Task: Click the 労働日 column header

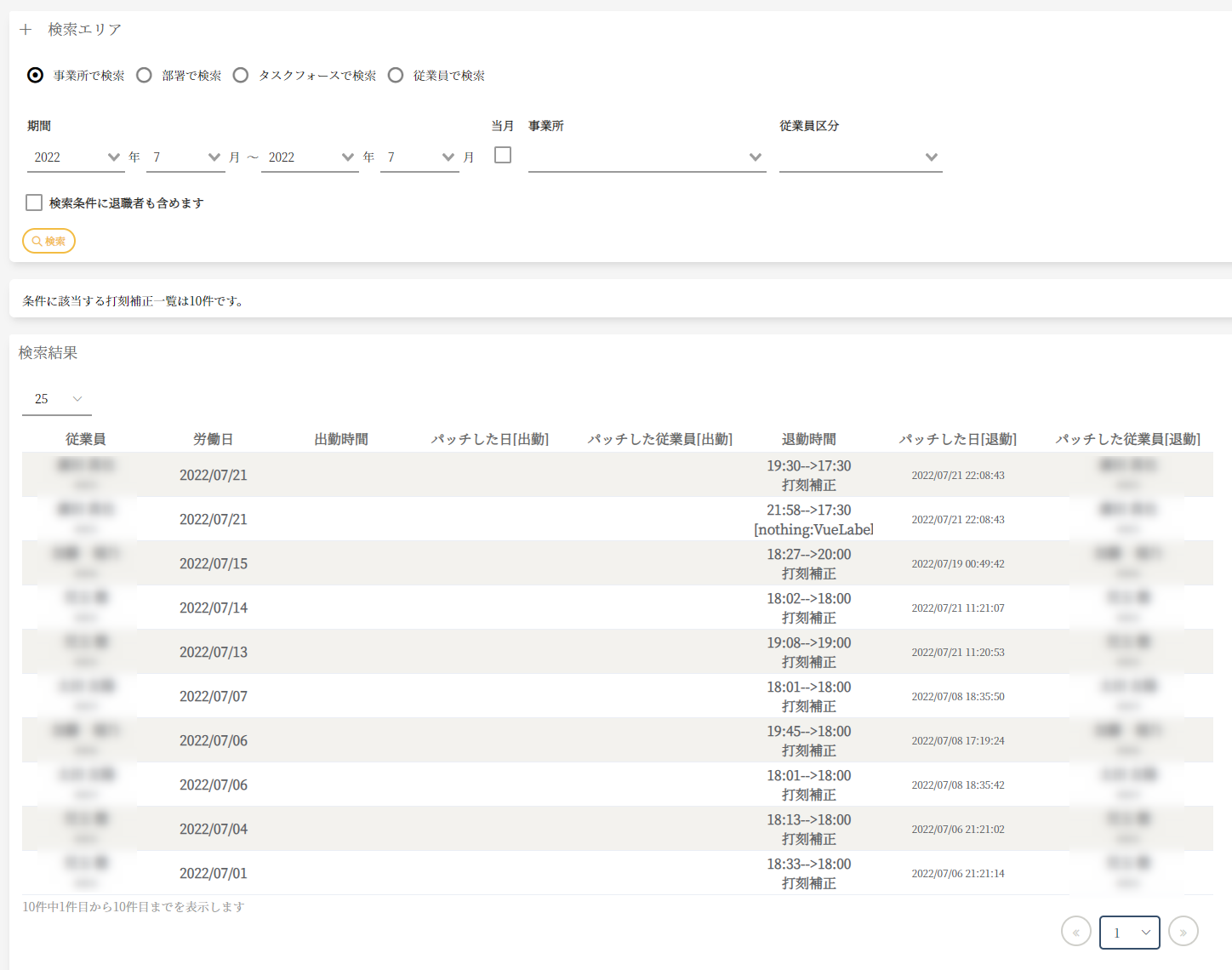Action: [213, 439]
